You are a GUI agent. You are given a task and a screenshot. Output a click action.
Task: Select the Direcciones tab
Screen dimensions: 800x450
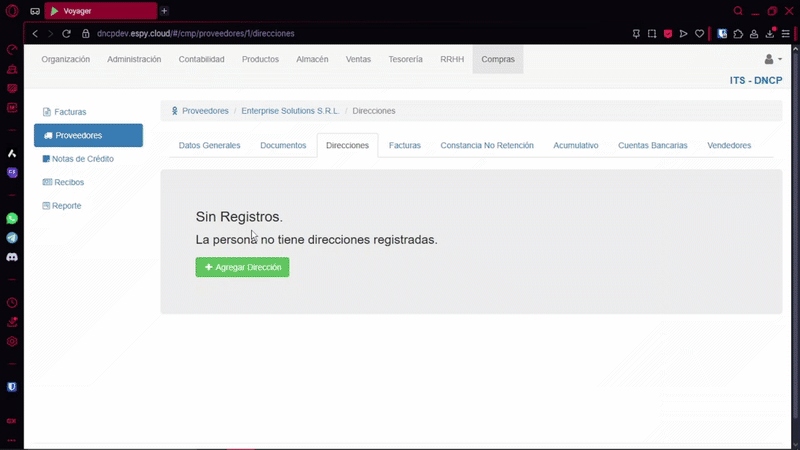coord(347,145)
